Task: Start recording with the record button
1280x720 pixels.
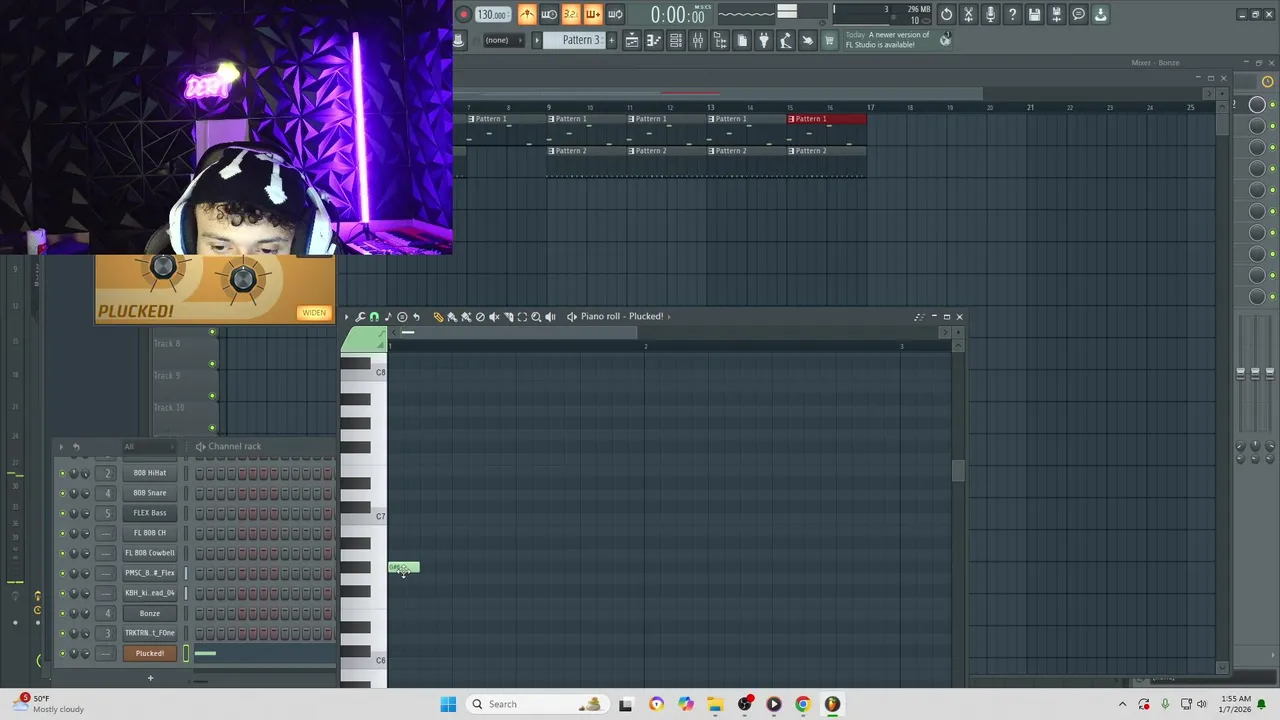Action: click(463, 14)
